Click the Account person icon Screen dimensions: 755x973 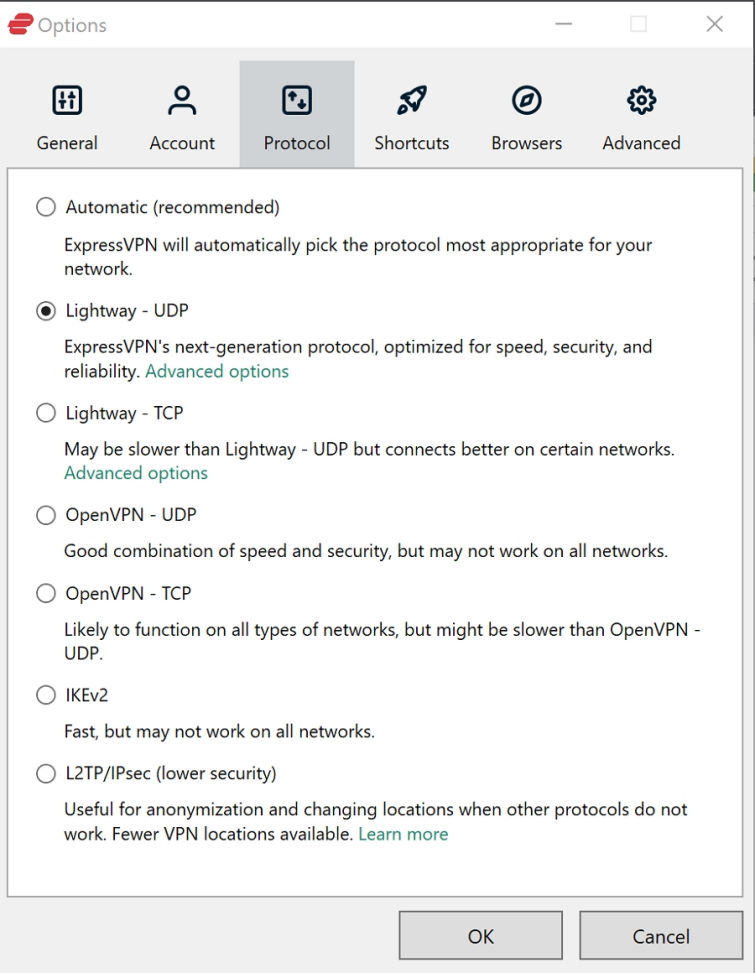pos(181,99)
